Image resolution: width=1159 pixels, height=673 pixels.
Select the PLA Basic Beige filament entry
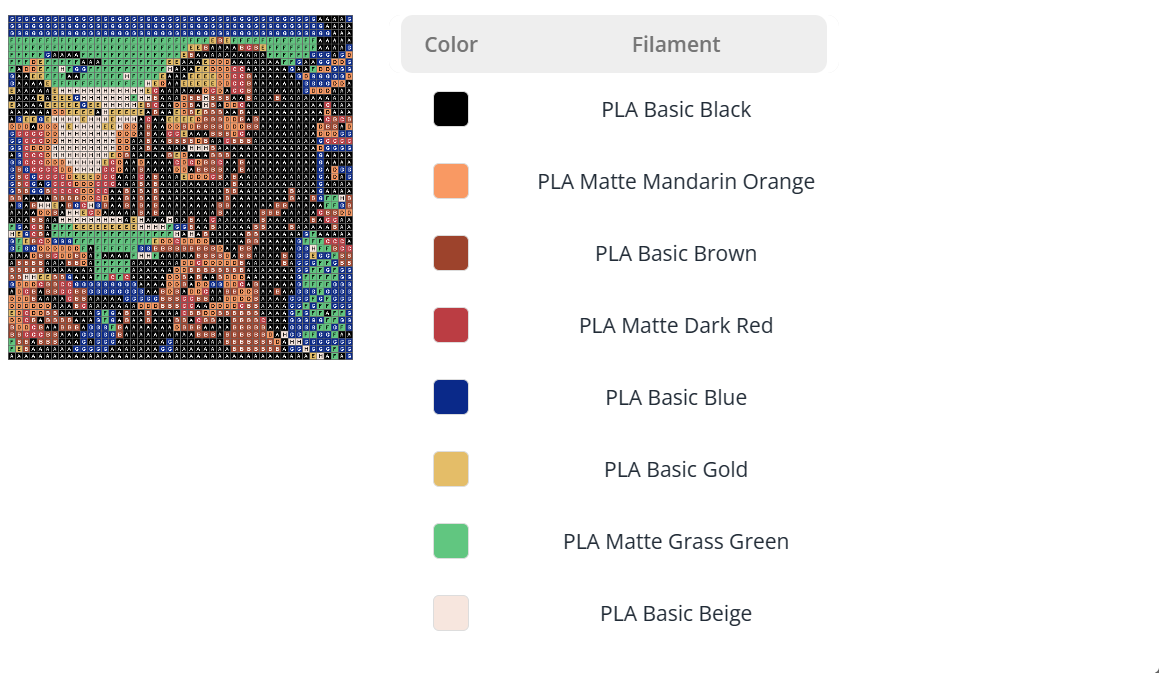point(676,613)
